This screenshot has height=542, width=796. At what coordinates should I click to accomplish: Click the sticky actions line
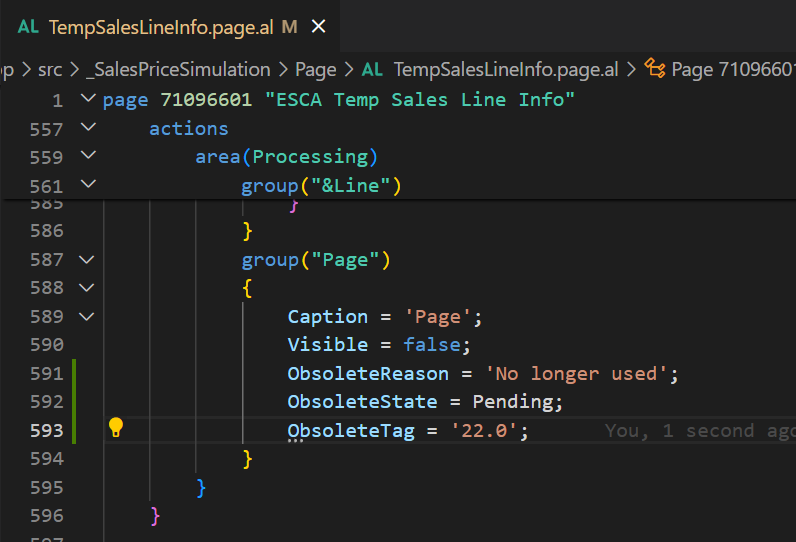tap(189, 129)
